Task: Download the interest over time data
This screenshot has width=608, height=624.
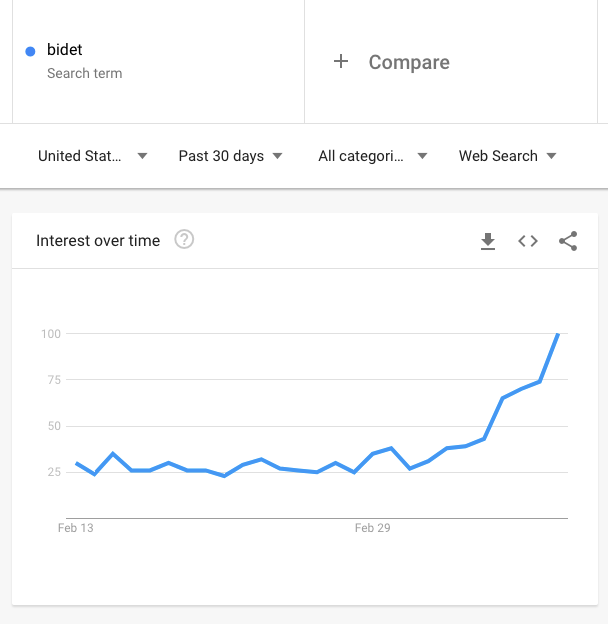Action: (488, 241)
